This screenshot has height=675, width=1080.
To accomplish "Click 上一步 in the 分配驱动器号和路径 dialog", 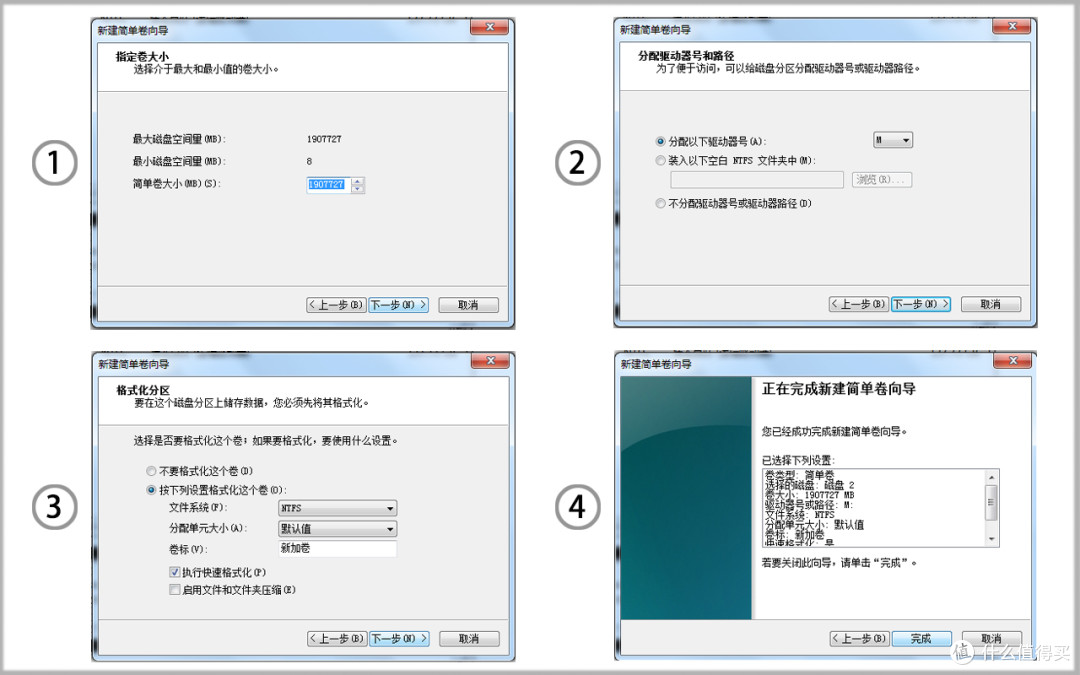I will (859, 304).
